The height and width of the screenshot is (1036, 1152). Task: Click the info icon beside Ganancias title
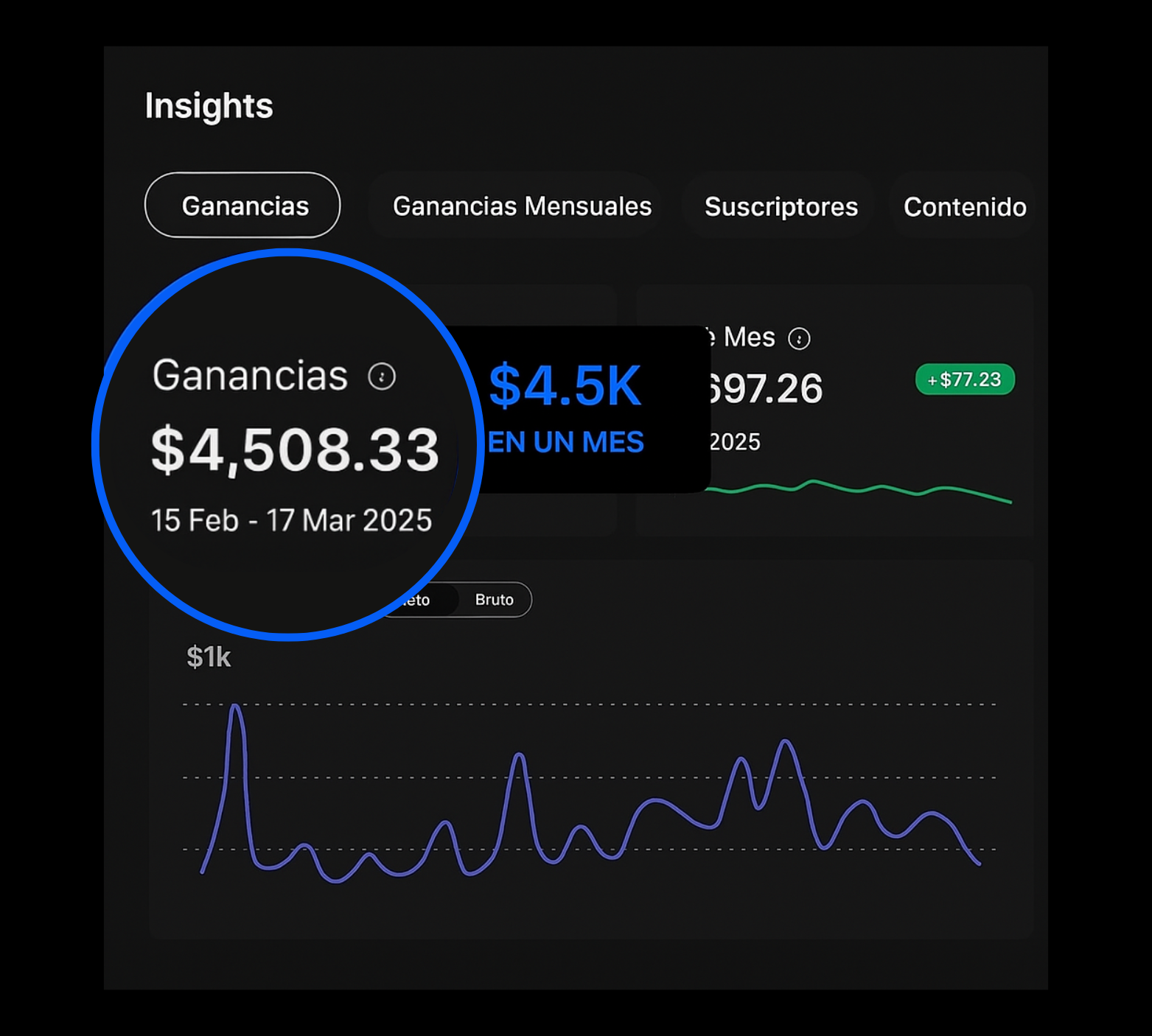pos(382,377)
